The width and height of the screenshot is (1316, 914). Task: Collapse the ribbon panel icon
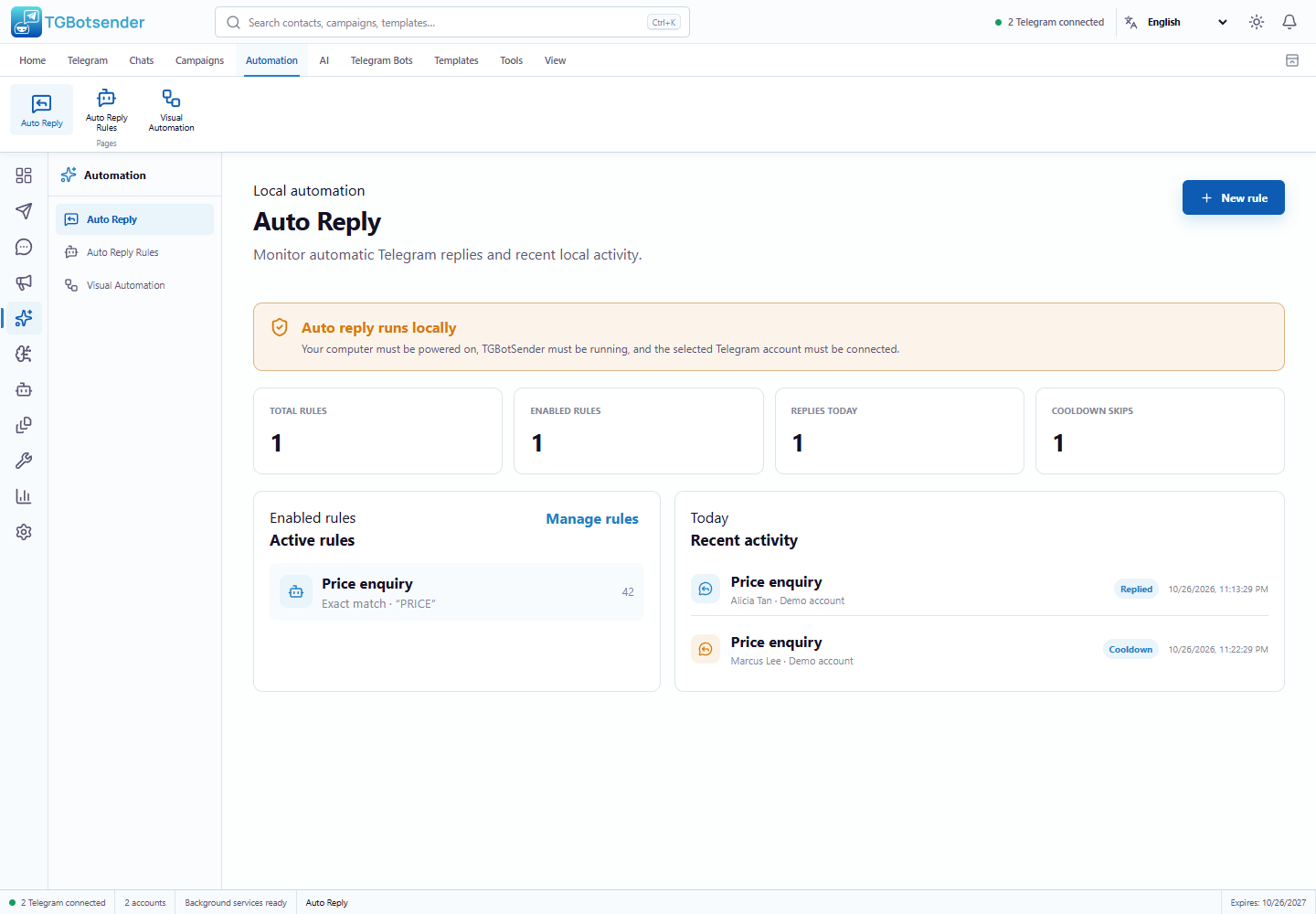point(1292,60)
